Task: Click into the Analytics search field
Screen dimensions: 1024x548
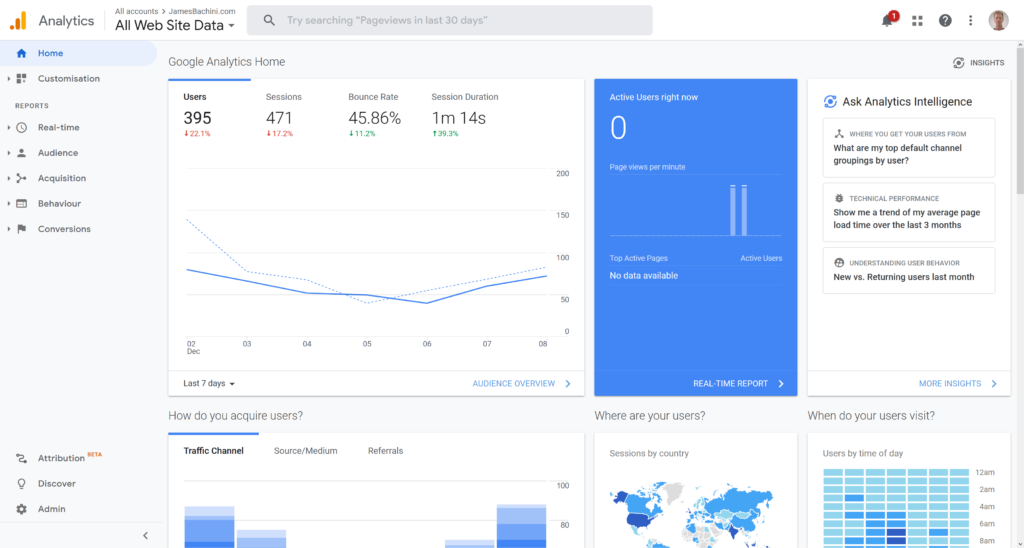Action: pos(449,20)
